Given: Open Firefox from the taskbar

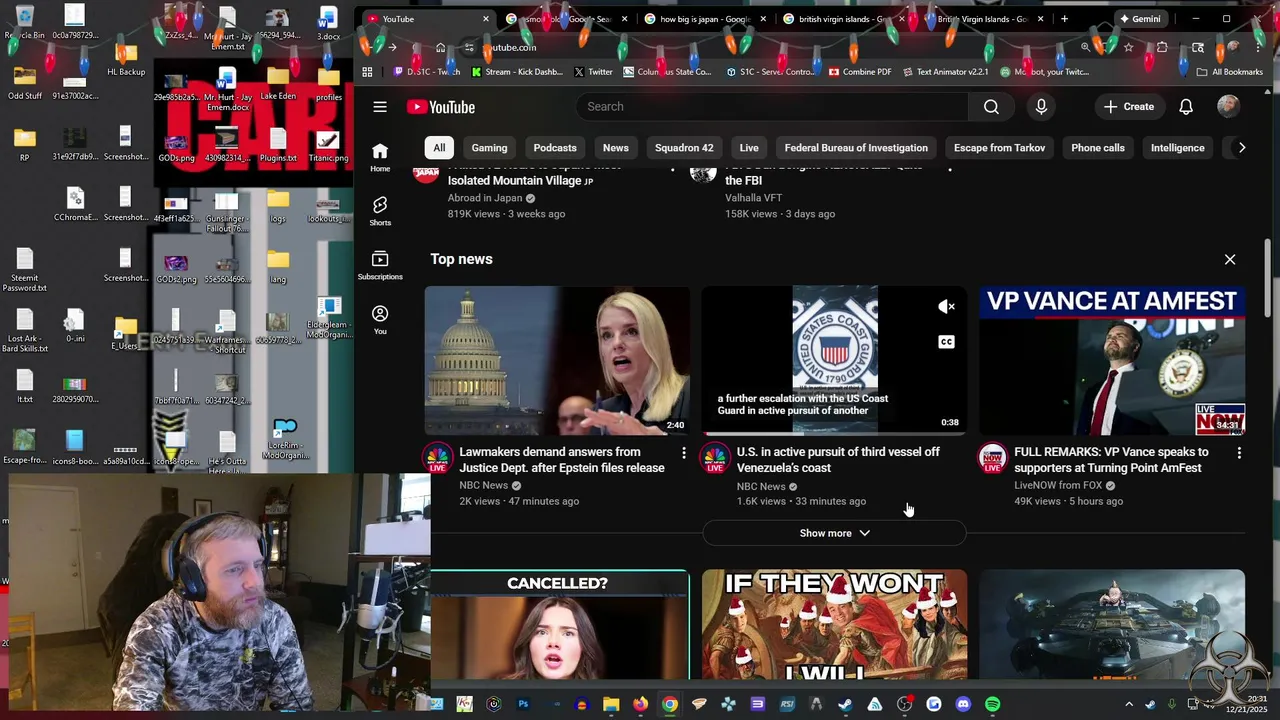Looking at the screenshot, I should 640,704.
